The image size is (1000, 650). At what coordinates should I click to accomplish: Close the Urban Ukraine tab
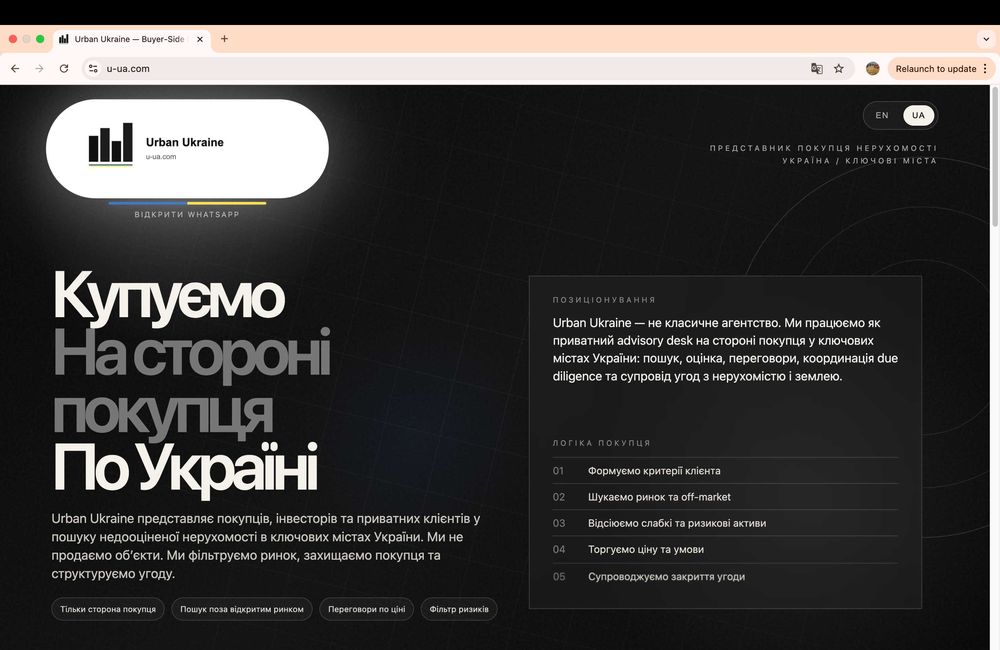click(x=200, y=39)
